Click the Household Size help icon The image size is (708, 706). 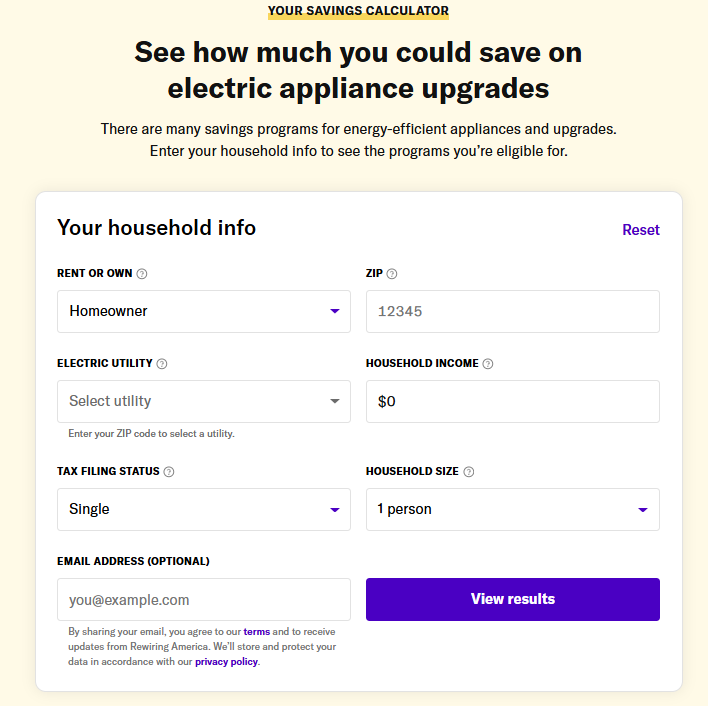click(469, 472)
